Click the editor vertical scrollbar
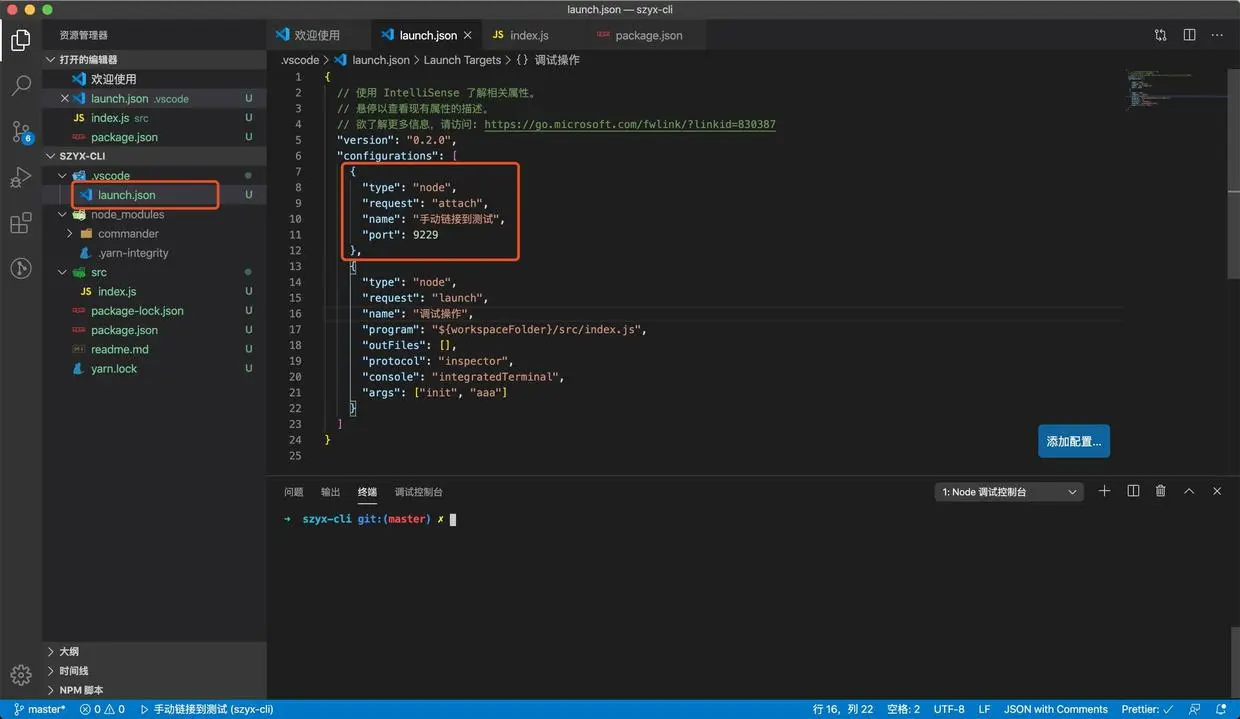Screen dimensions: 1240x719 pyautogui.click(x=1232, y=173)
